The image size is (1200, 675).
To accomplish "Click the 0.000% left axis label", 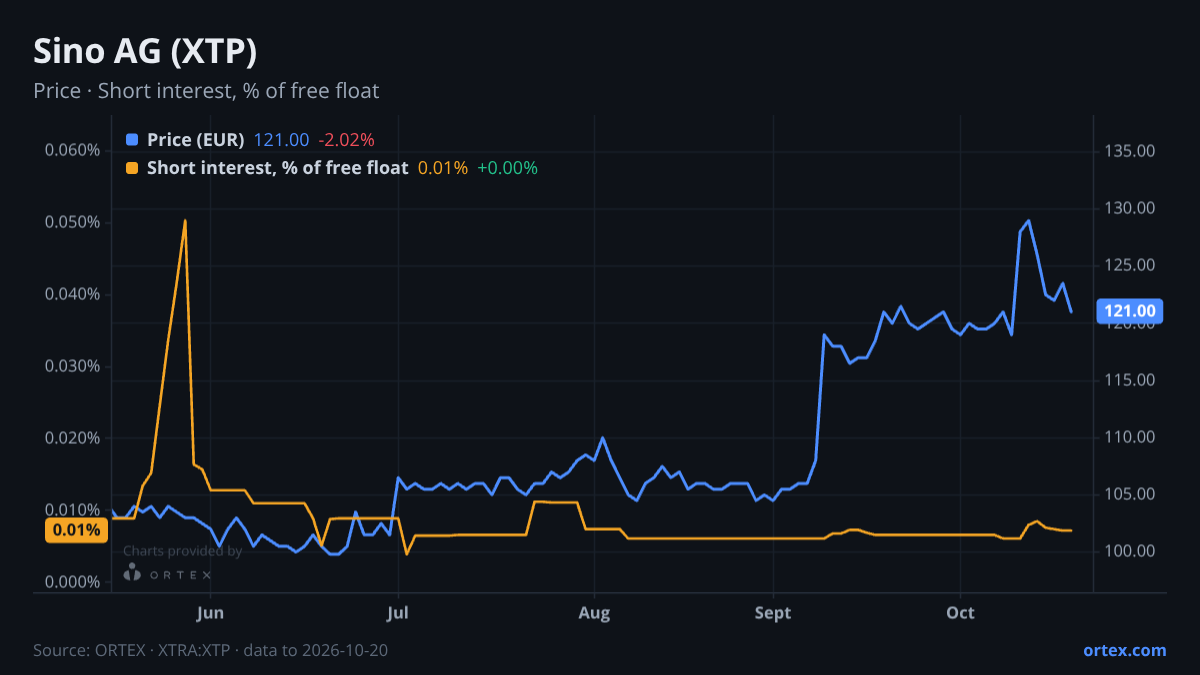I will 73,582.
